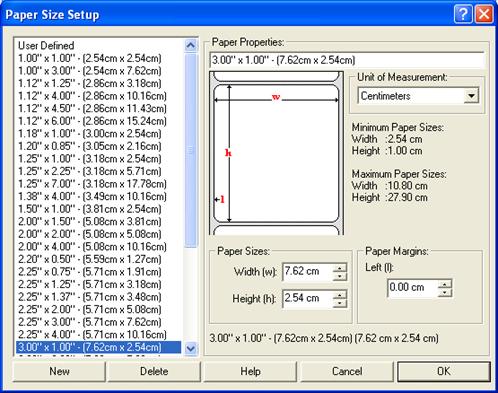
Task: Click the paper list scrollbar thumb
Action: (191, 150)
